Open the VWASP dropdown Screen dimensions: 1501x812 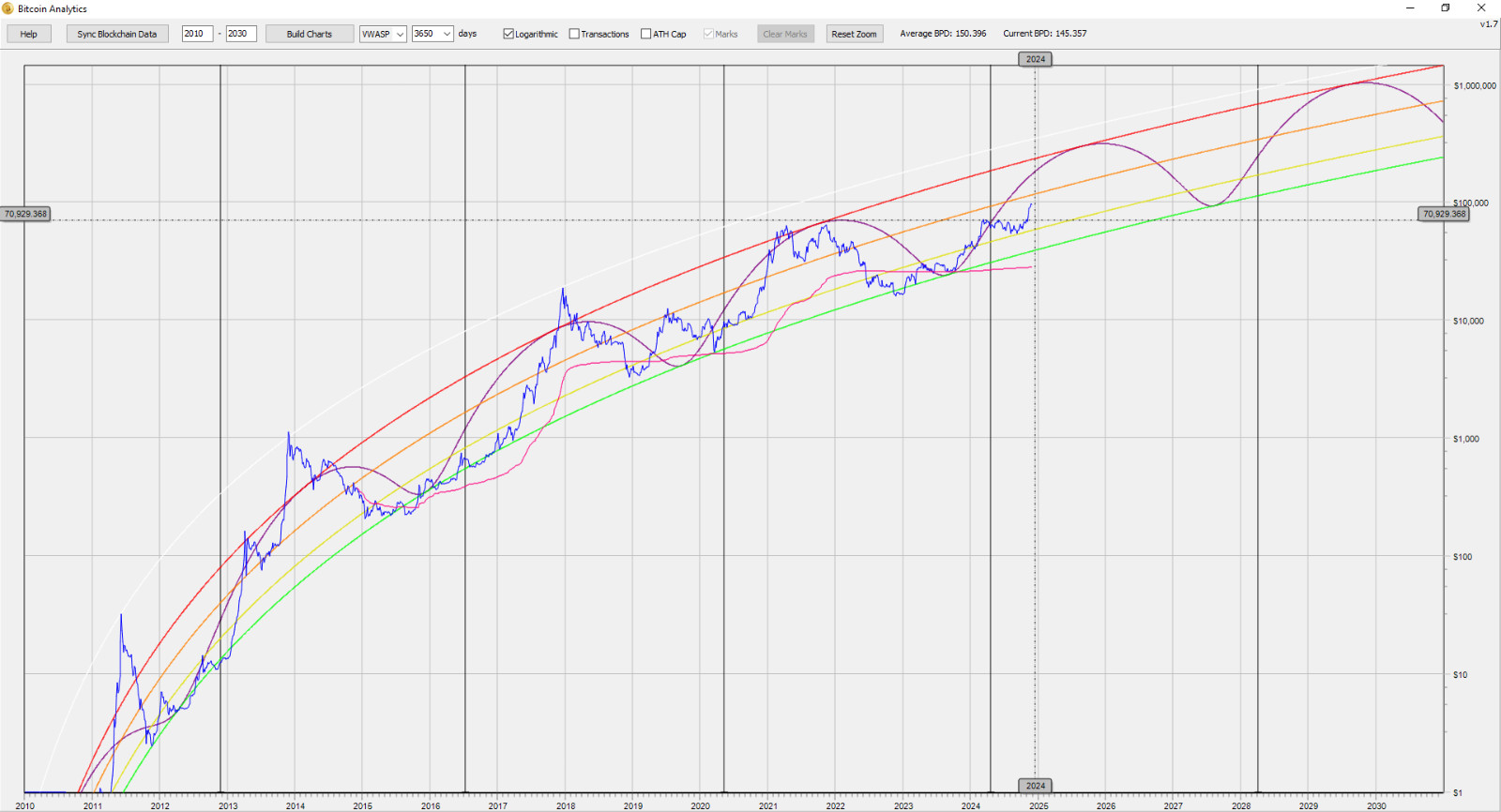tap(383, 34)
